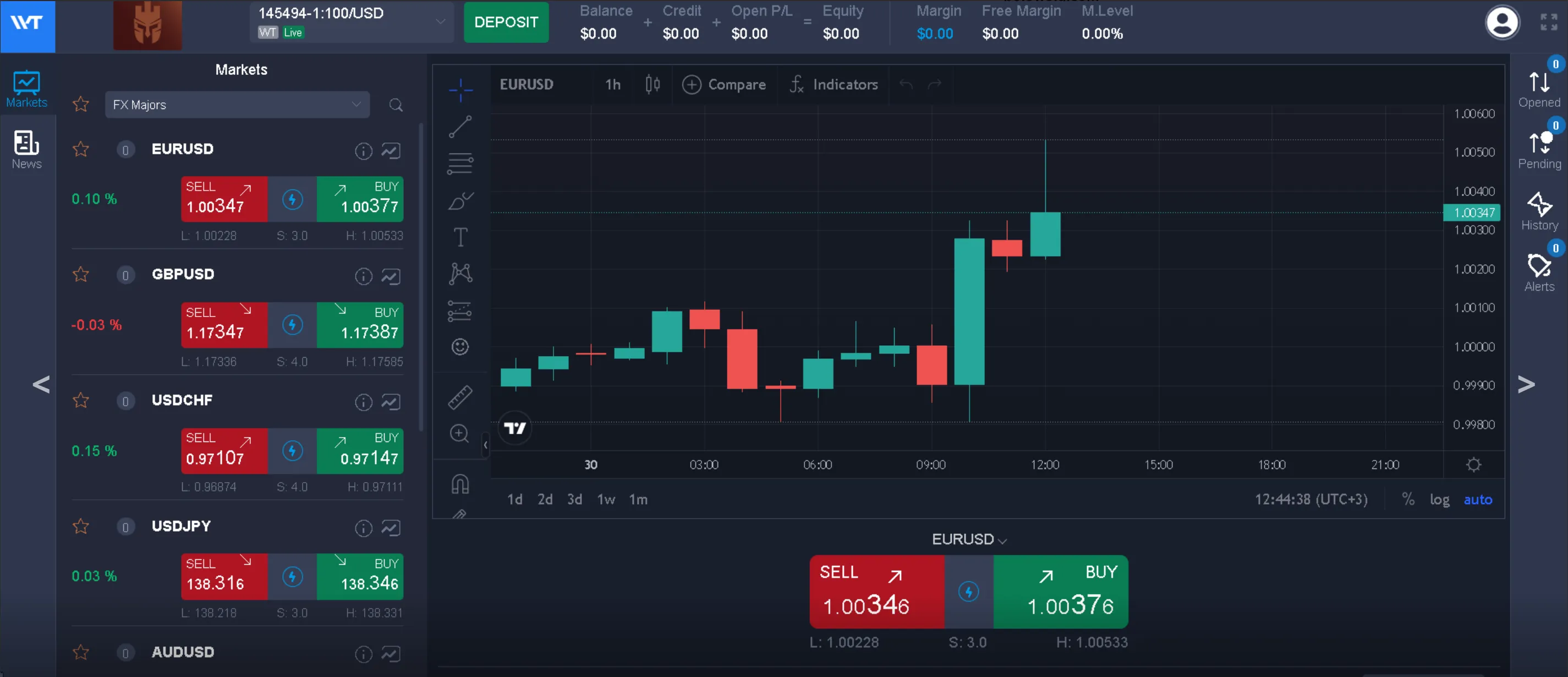Buy USDCHF at 0.97147
The image size is (1568, 677).
[360, 451]
